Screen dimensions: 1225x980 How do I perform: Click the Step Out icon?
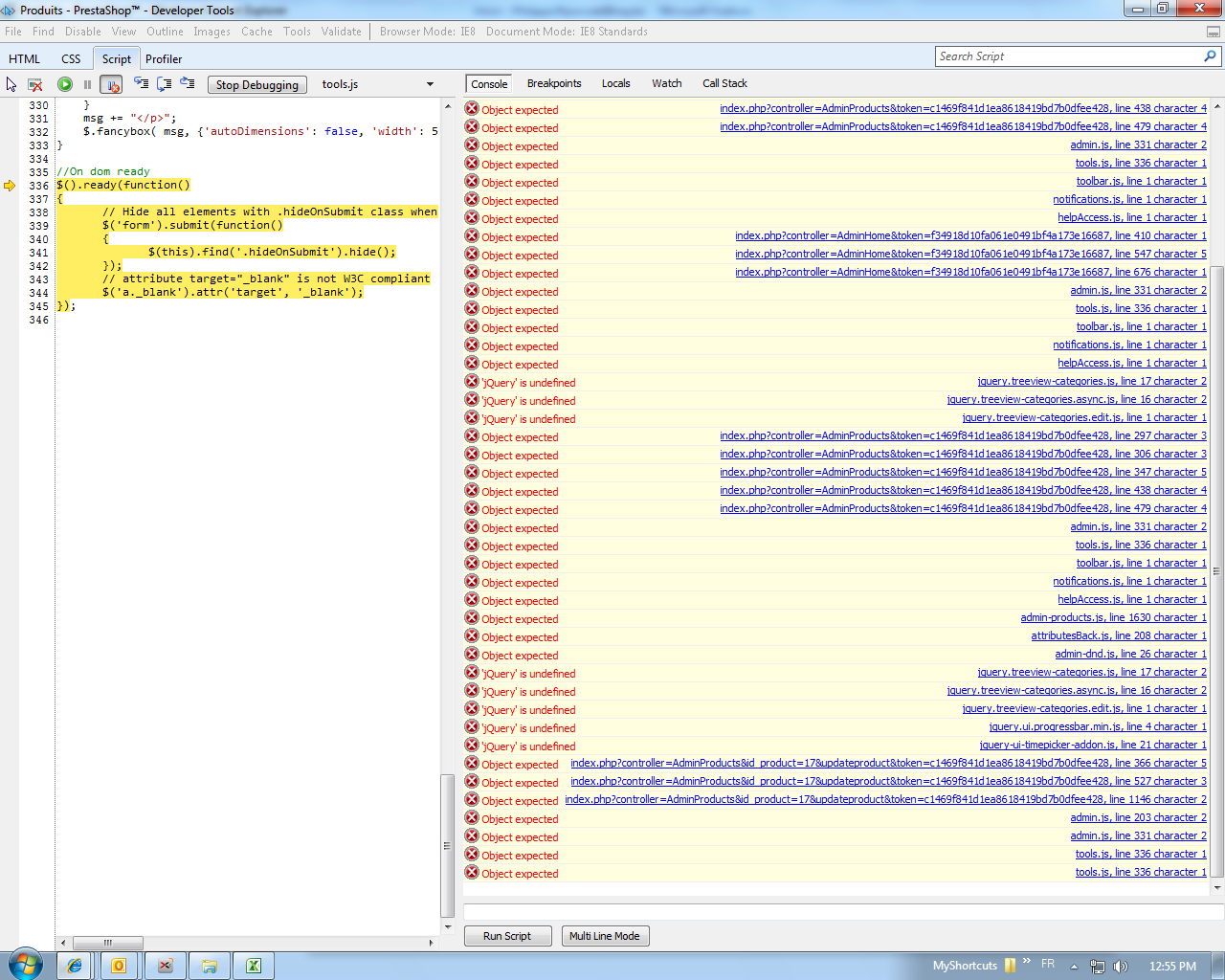[x=188, y=84]
